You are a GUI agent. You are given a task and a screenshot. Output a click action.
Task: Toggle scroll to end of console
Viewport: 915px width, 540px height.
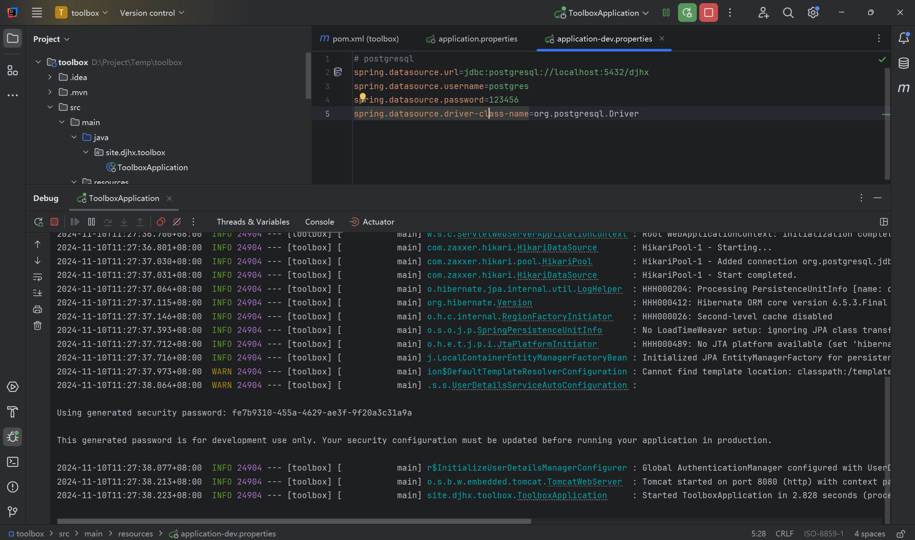tap(38, 293)
